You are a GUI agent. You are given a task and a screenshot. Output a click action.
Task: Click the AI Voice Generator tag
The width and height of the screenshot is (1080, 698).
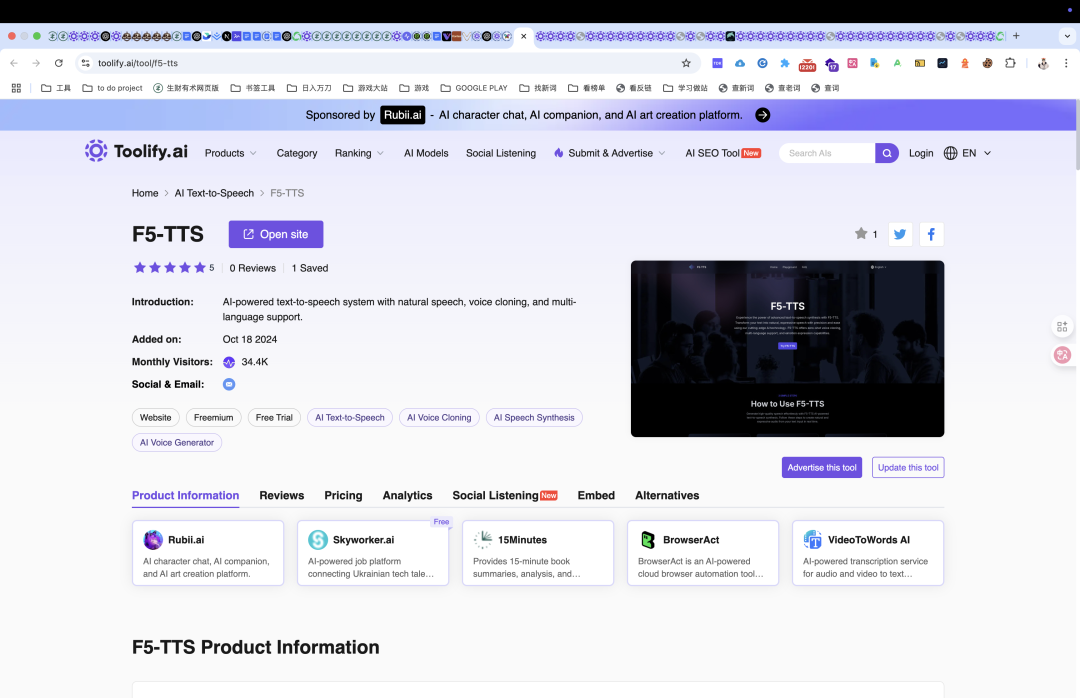point(177,442)
